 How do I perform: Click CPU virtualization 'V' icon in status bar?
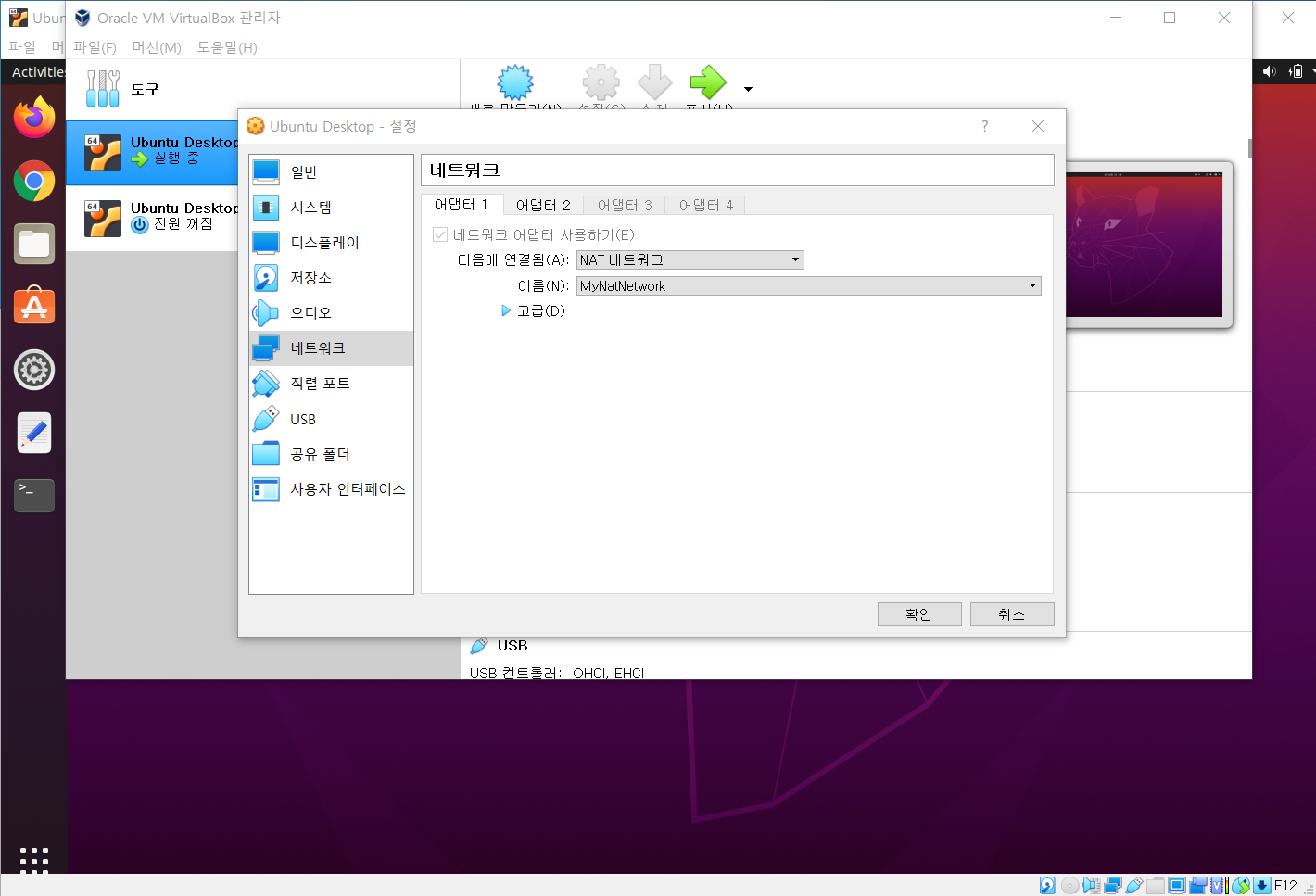pyautogui.click(x=1218, y=886)
